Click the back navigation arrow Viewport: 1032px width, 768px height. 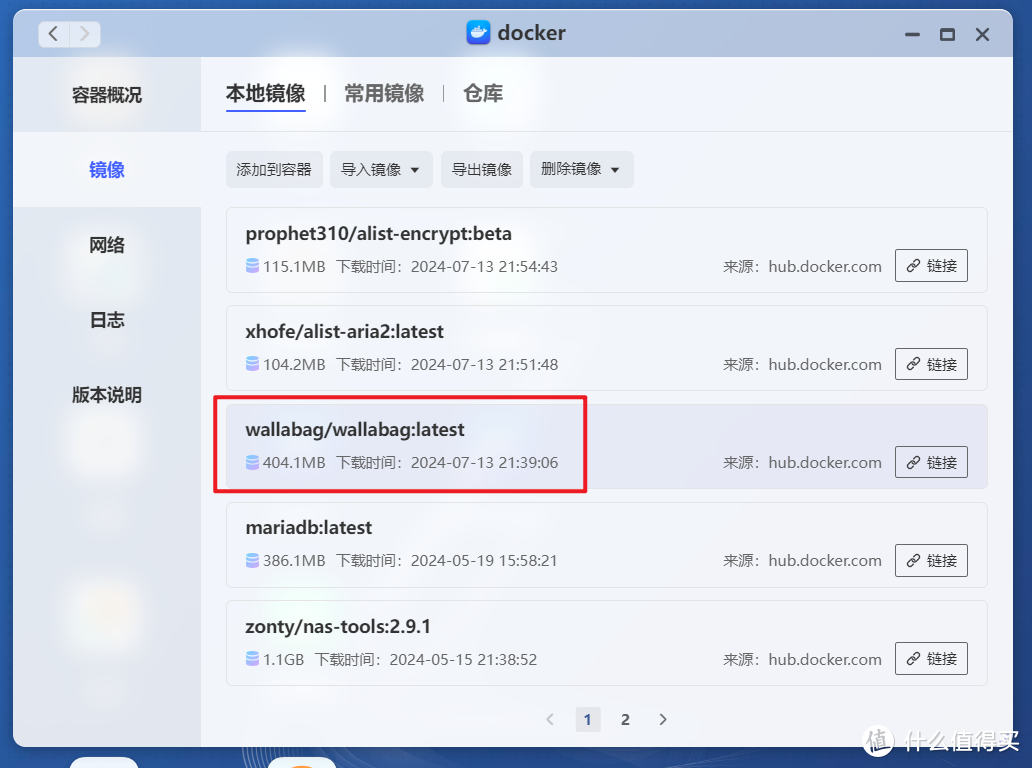[x=52, y=33]
